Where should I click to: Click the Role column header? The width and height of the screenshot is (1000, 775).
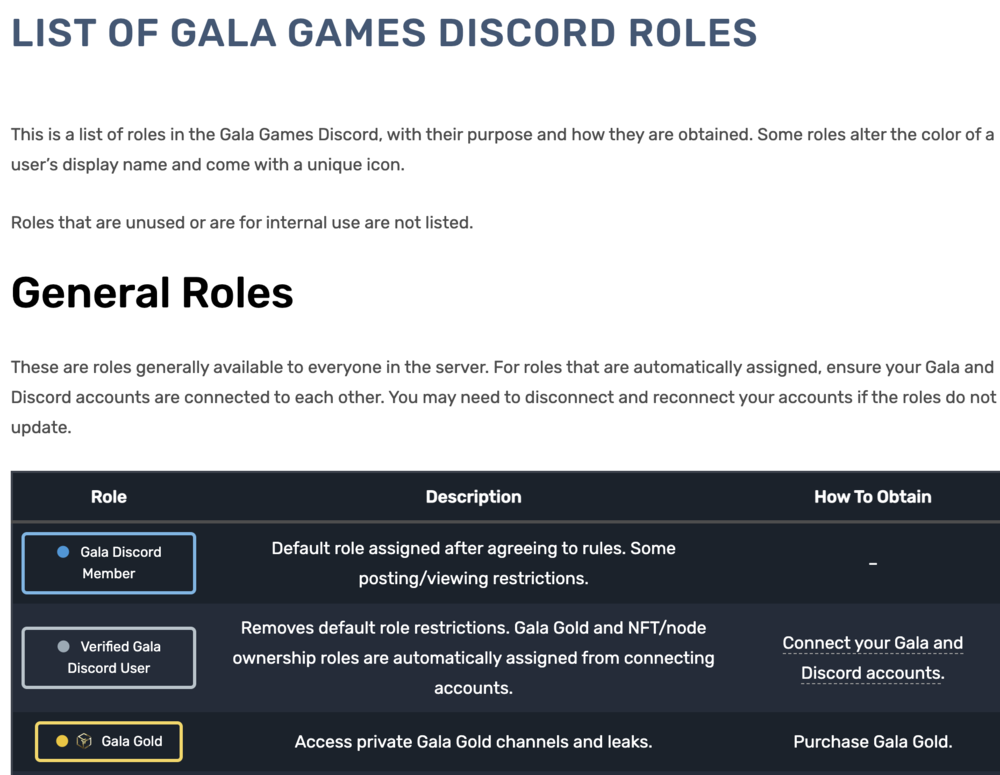coord(109,497)
